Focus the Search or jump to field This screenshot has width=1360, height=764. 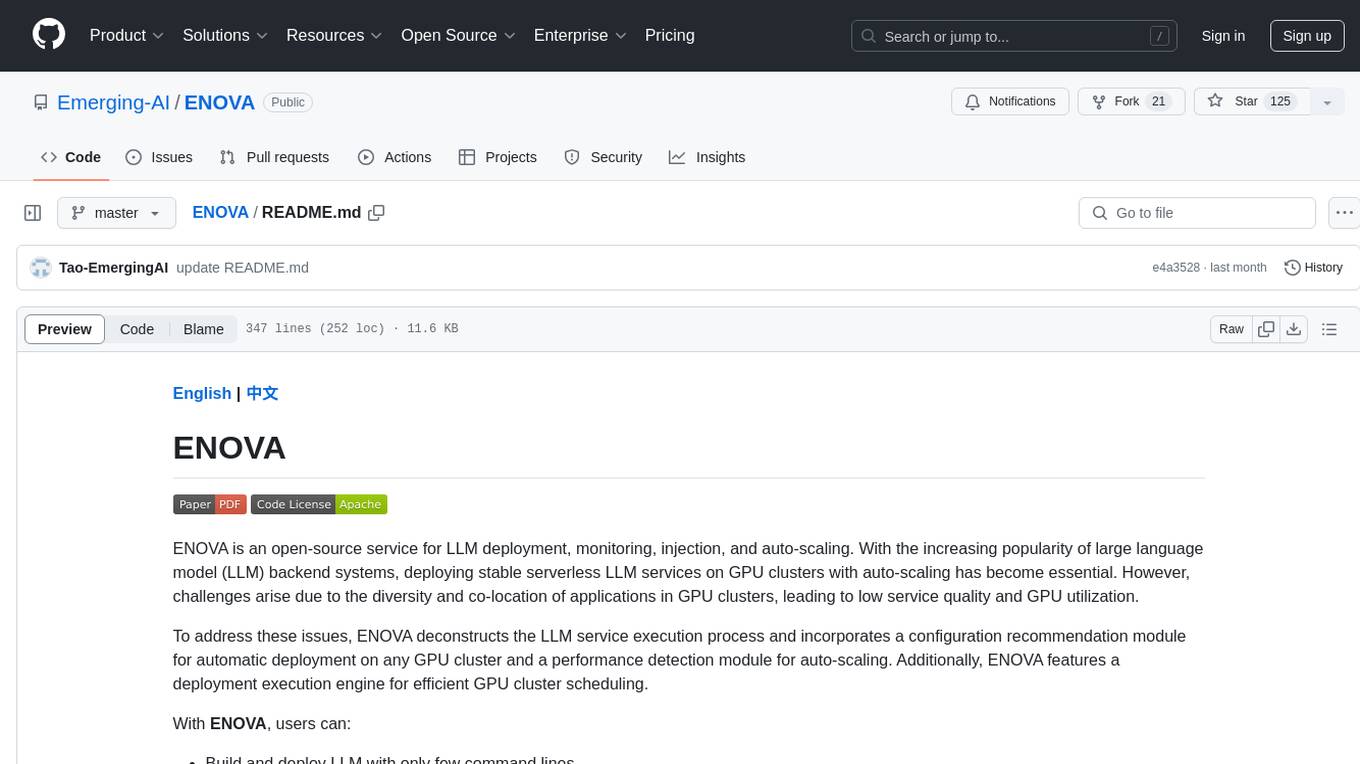pos(1015,36)
